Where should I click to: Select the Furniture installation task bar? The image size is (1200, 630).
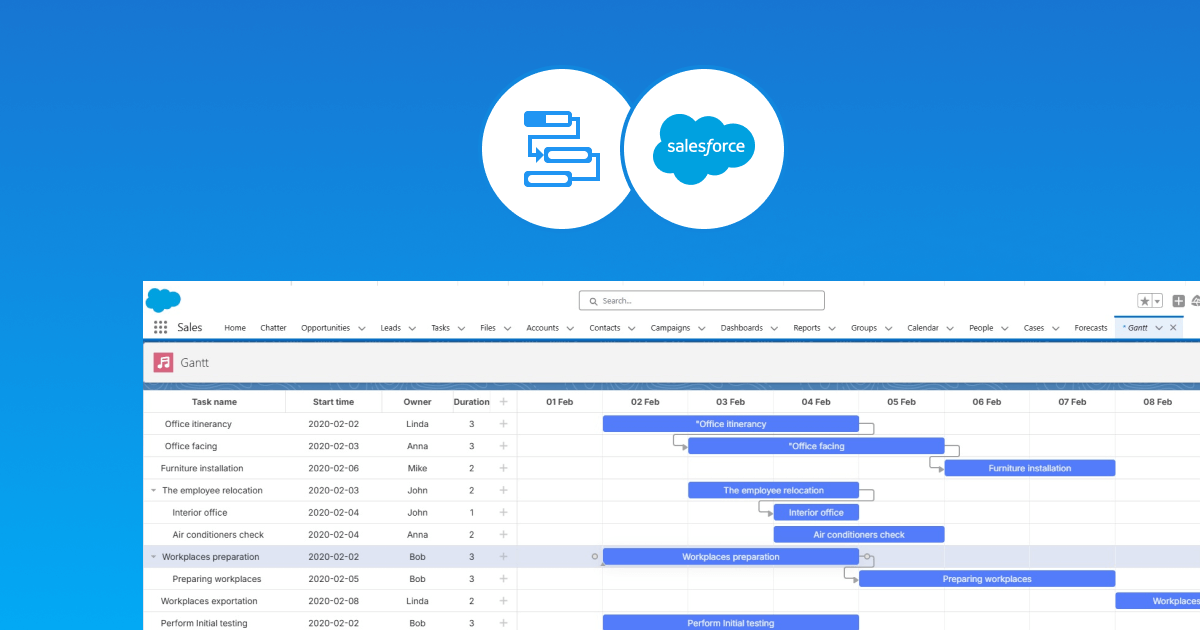tap(1029, 467)
